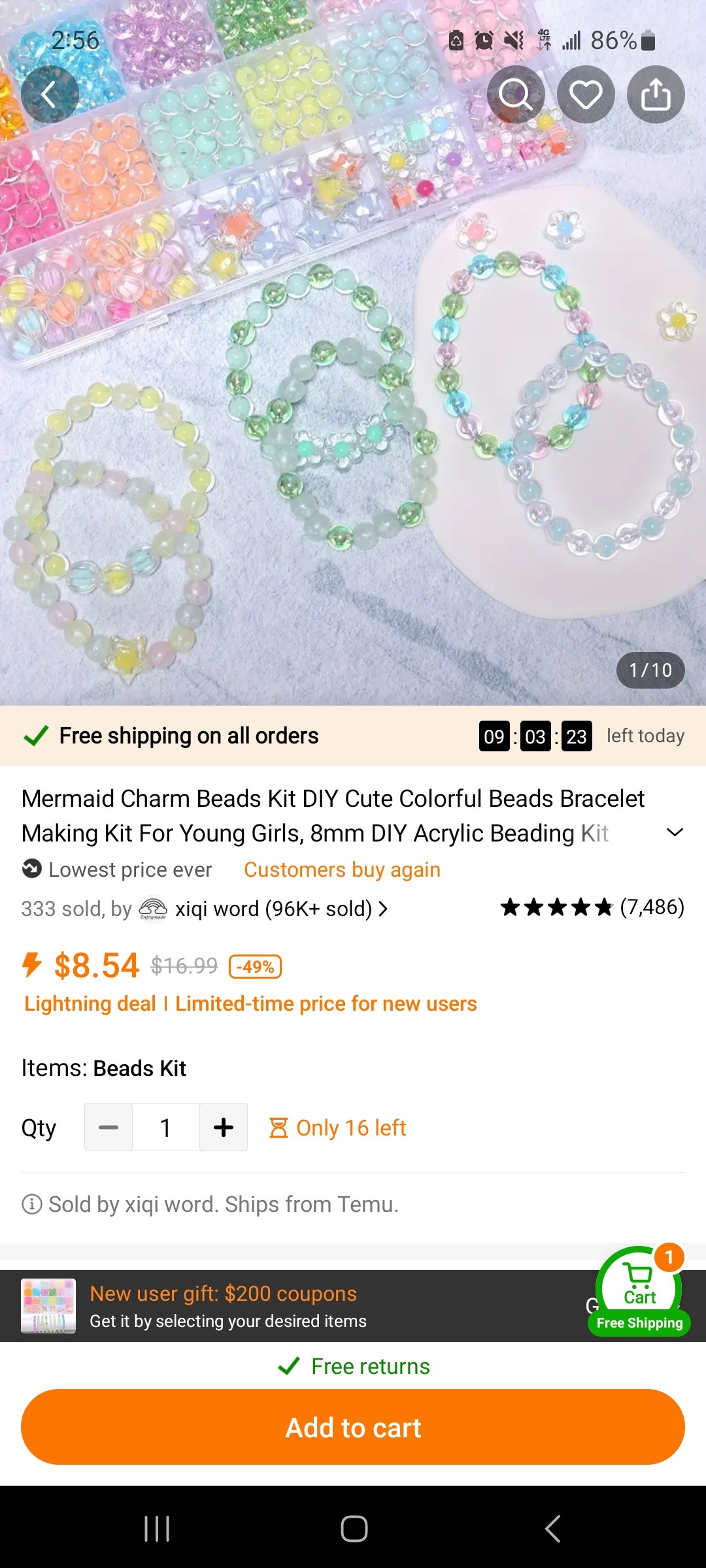Viewport: 706px width, 1568px height.
Task: Tap the five-star rating reviews
Action: pyautogui.click(x=592, y=907)
